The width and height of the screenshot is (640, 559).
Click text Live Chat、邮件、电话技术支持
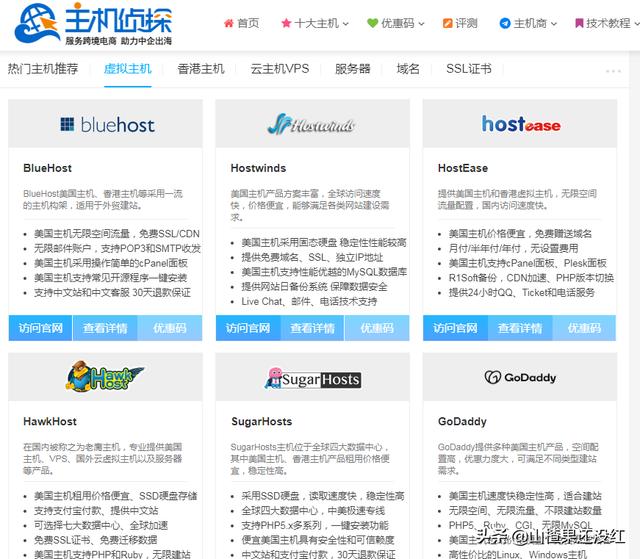coord(309,302)
